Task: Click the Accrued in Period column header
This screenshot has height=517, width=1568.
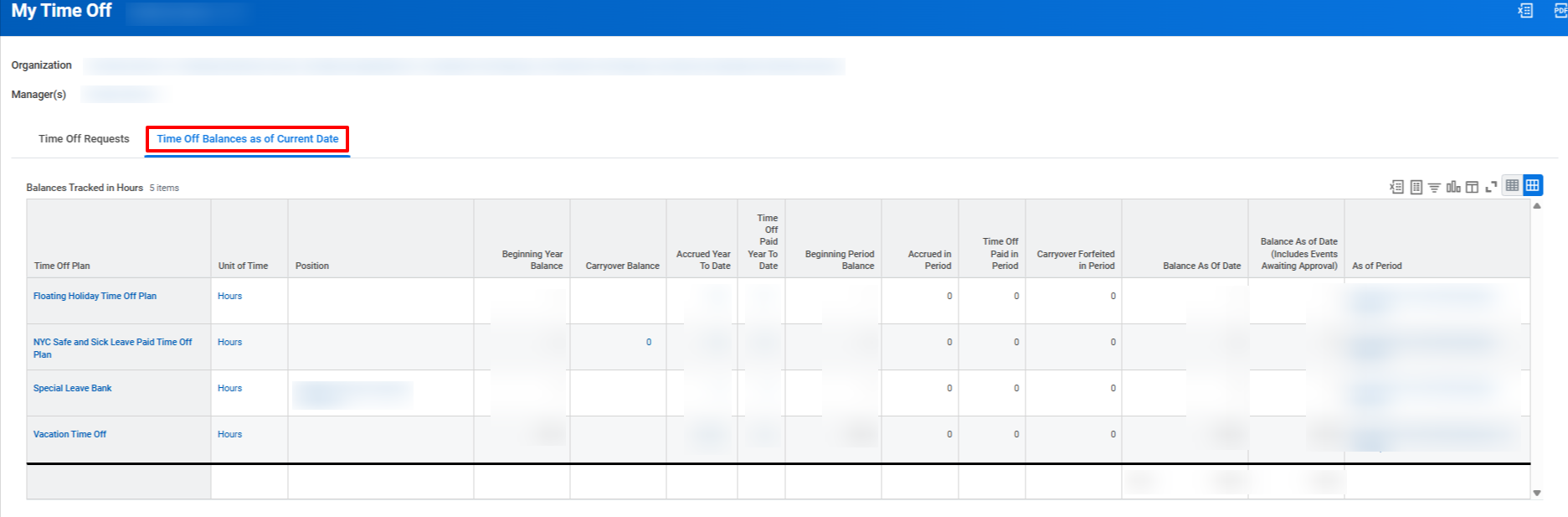Action: [920, 239]
